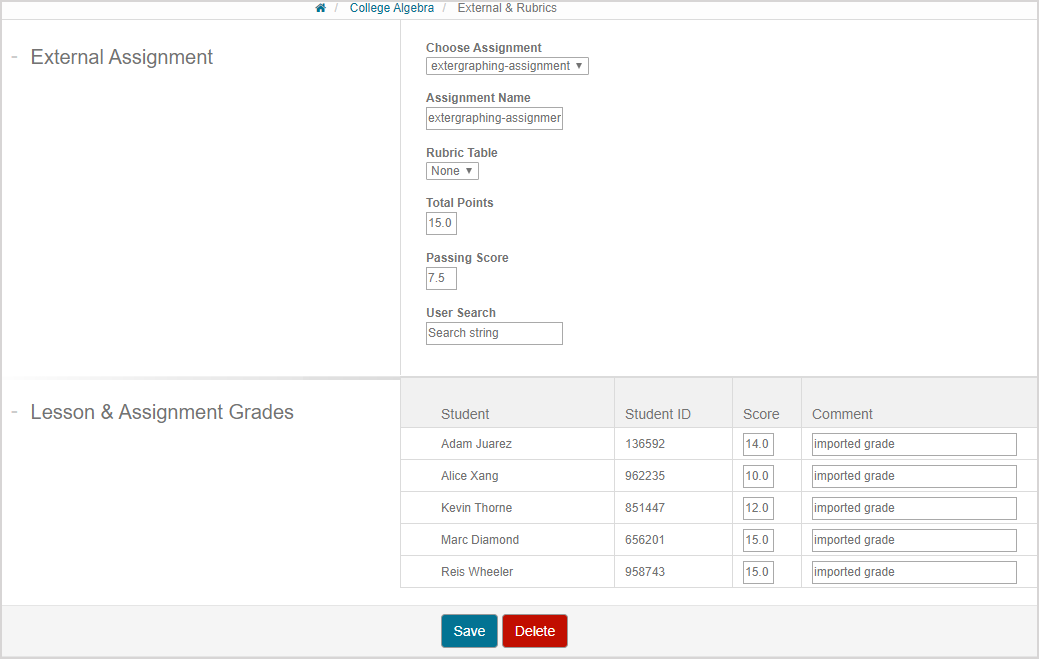Open the Rubric Table dropdown
This screenshot has height=659, width=1039.
click(452, 171)
